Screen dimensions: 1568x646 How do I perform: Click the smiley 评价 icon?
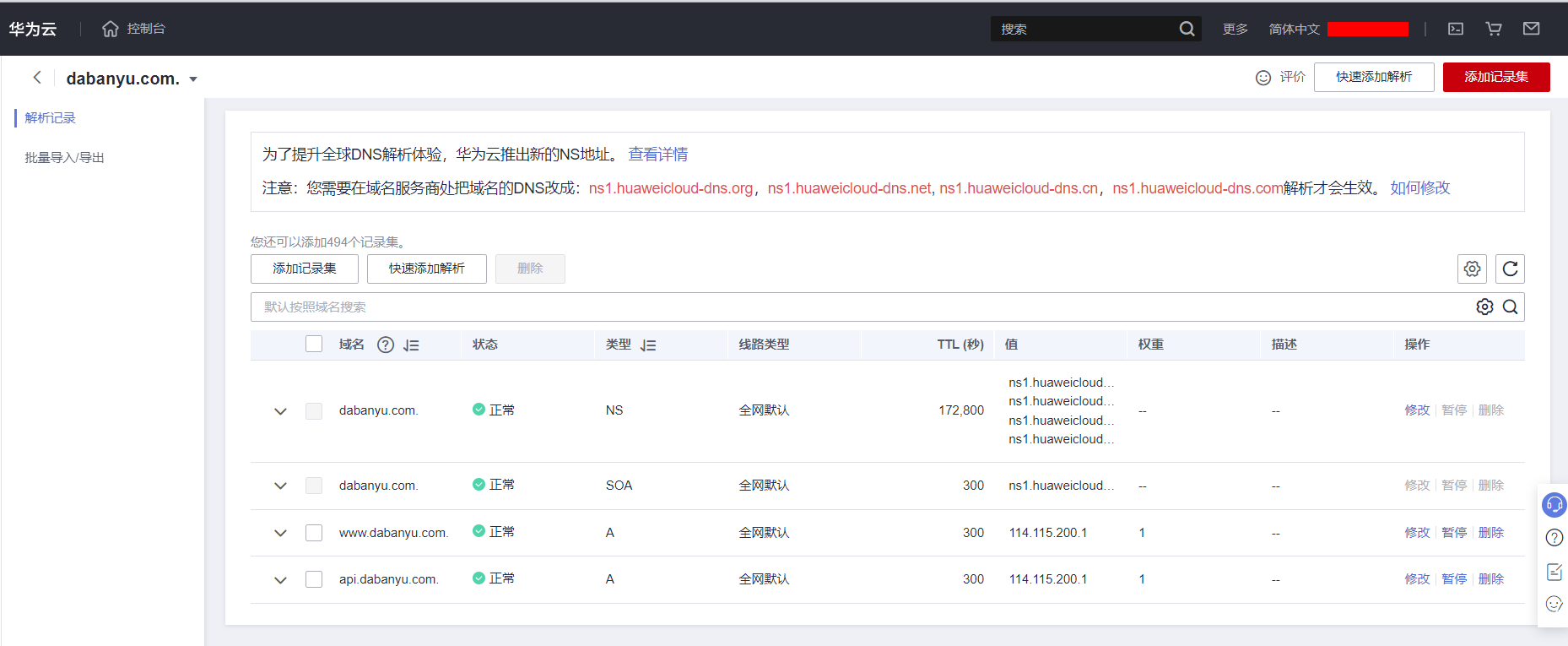tap(1263, 78)
